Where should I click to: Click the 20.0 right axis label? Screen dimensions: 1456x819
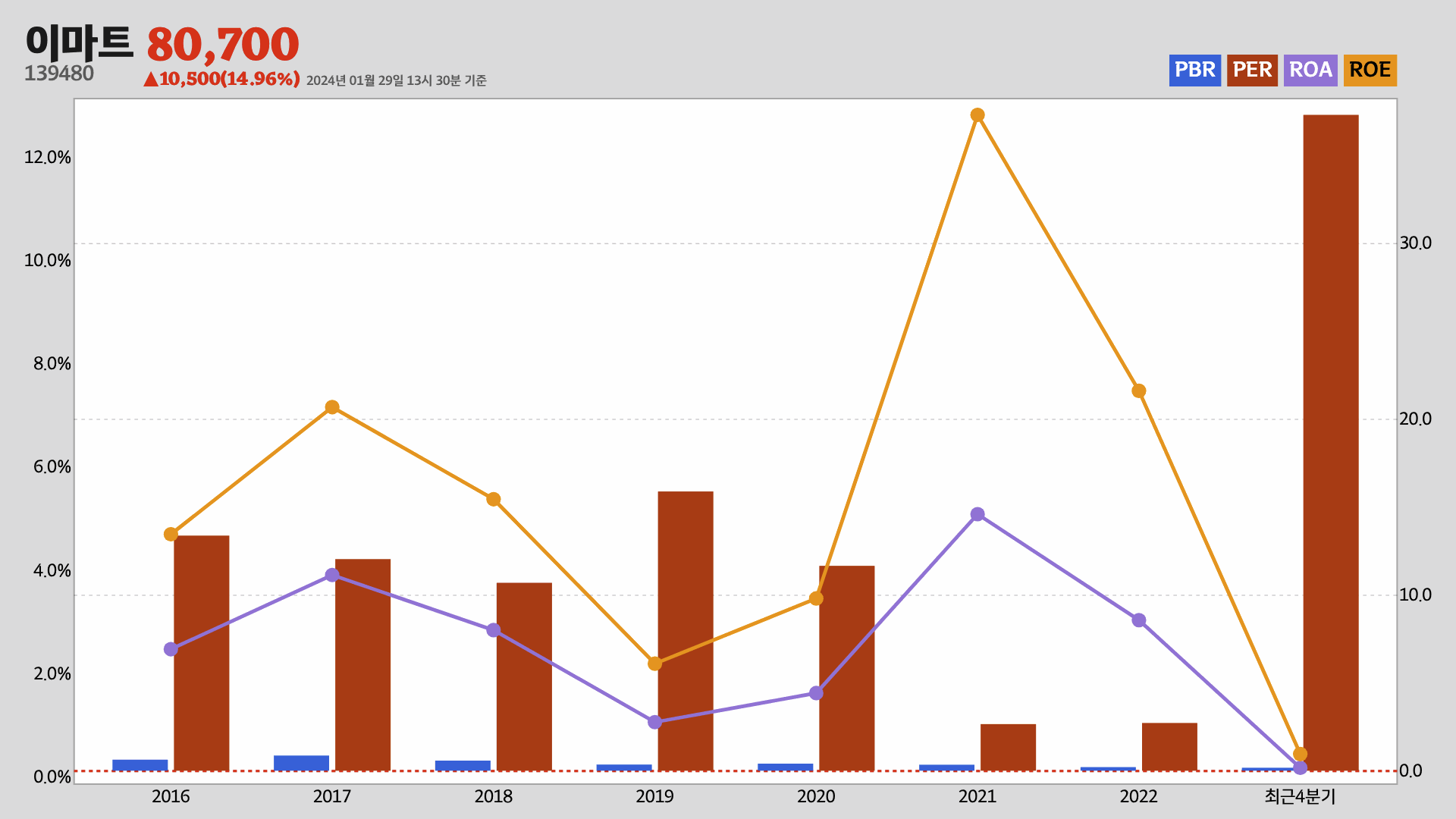coord(1415,419)
